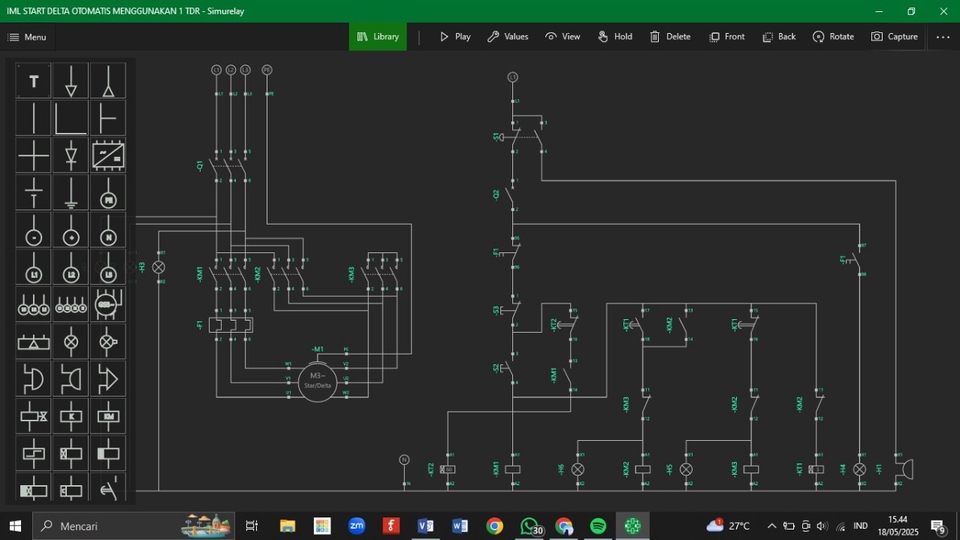Activate the Hold tool
960x540 pixels.
tap(615, 37)
